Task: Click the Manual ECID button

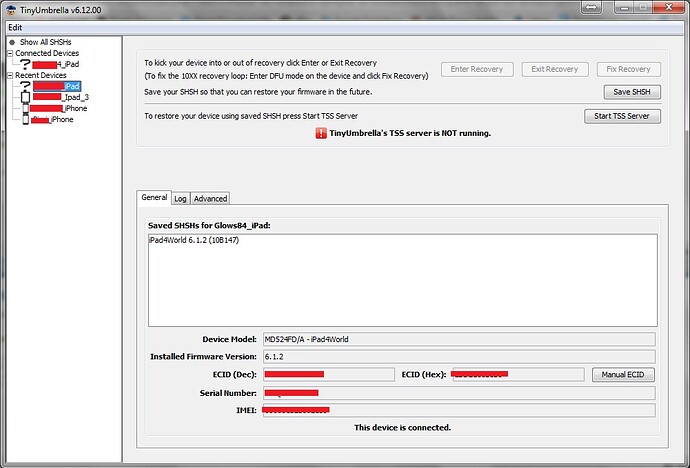Action: 622,374
